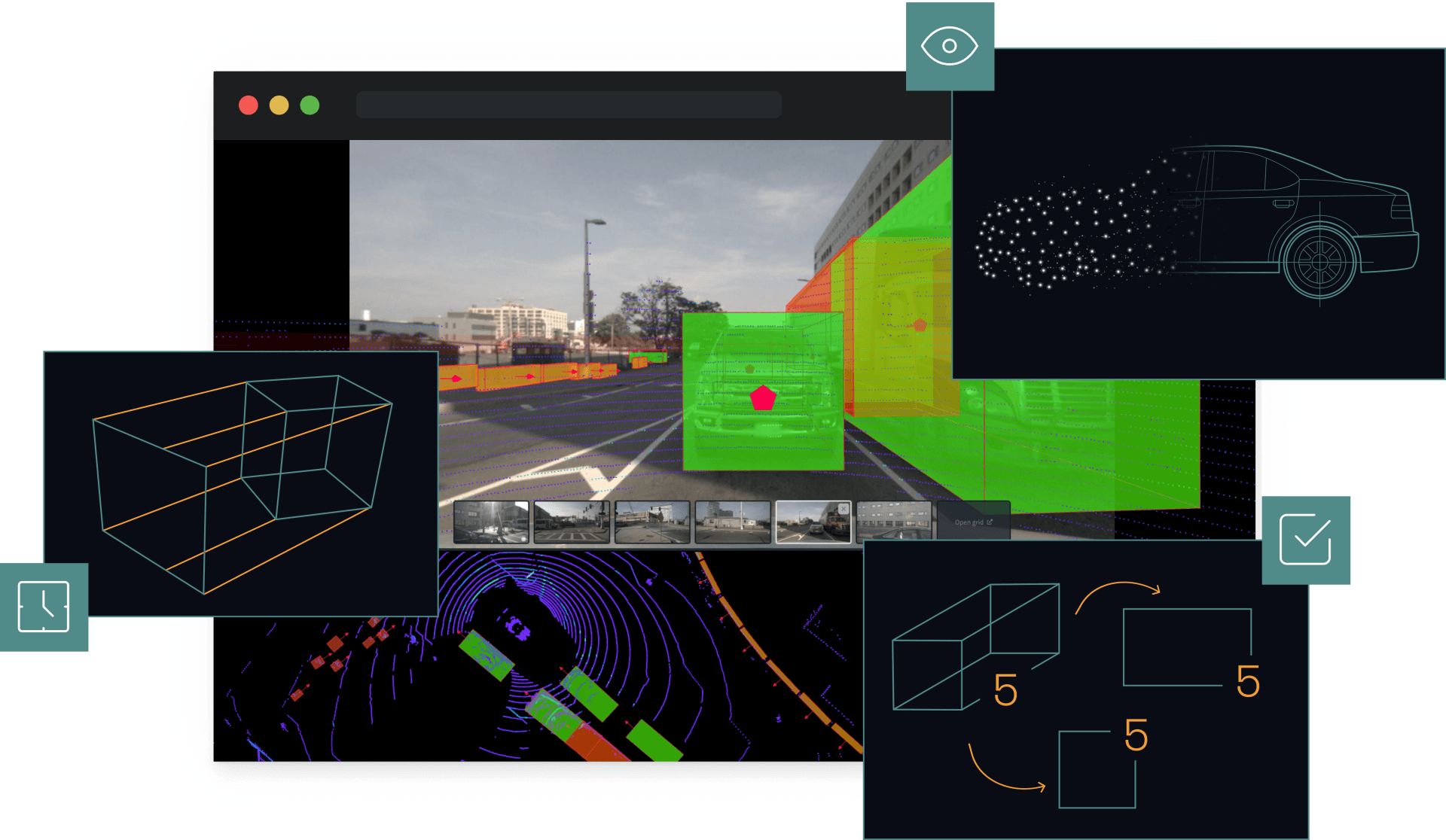Viewport: 1446px width, 840px height.
Task: Close the selected truck camera thumbnail
Action: click(x=843, y=509)
